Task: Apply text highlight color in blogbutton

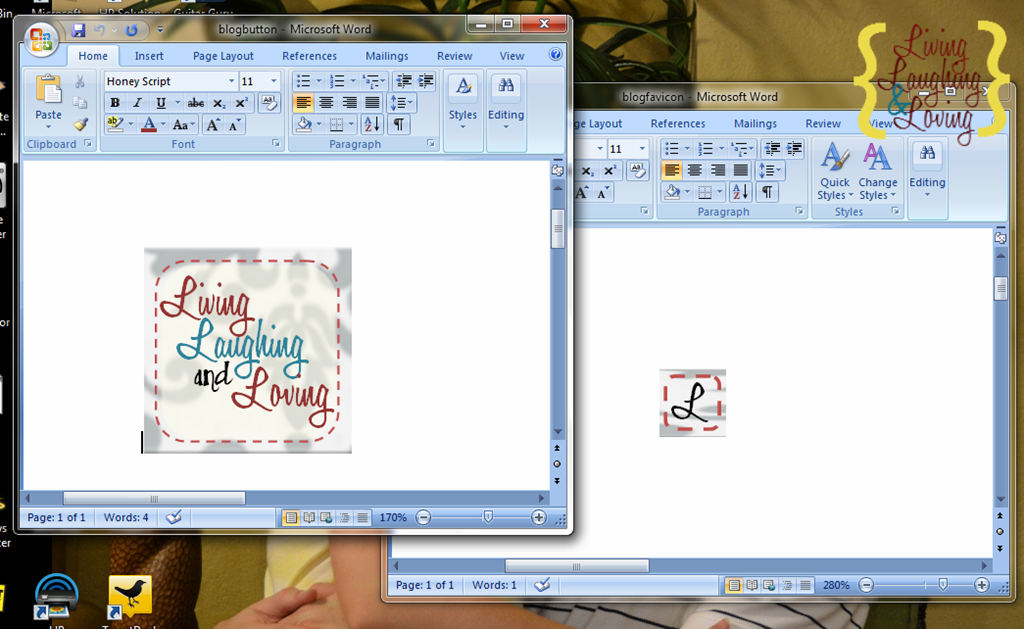Action: tap(115, 124)
